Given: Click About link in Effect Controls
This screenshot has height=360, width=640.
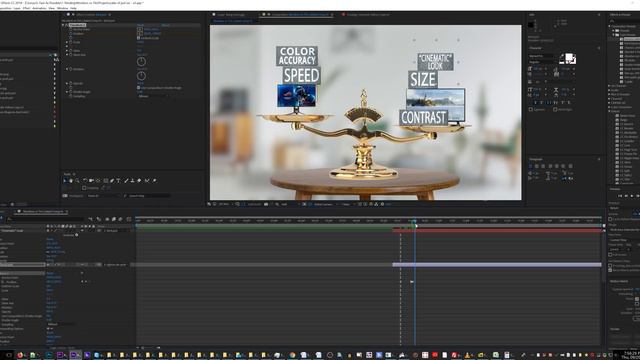Looking at the screenshot, I should 166,25.
